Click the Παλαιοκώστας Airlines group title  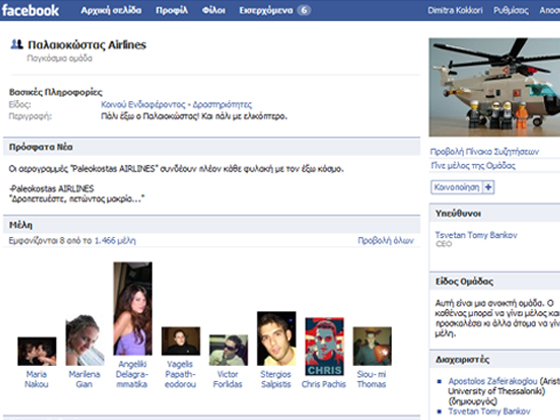coord(87,45)
